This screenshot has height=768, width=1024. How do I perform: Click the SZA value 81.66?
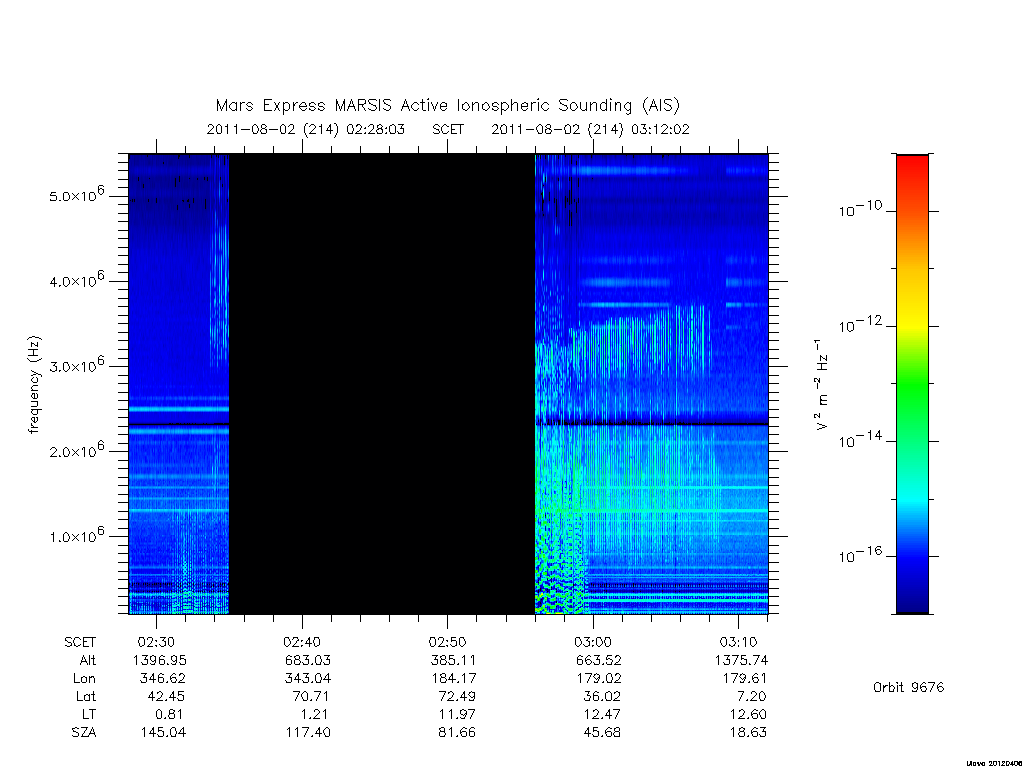pos(456,733)
